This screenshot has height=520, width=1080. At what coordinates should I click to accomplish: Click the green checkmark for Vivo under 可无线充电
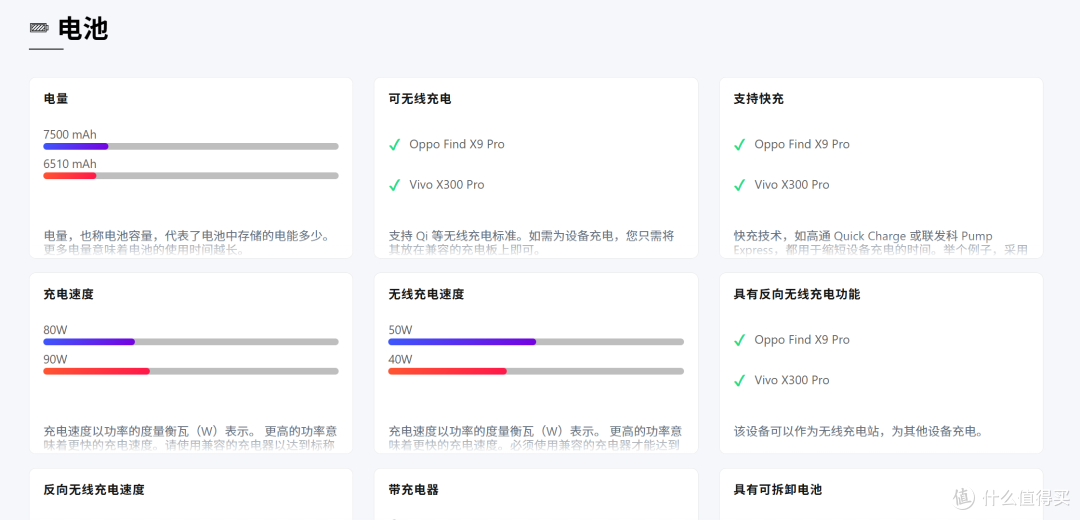point(395,185)
